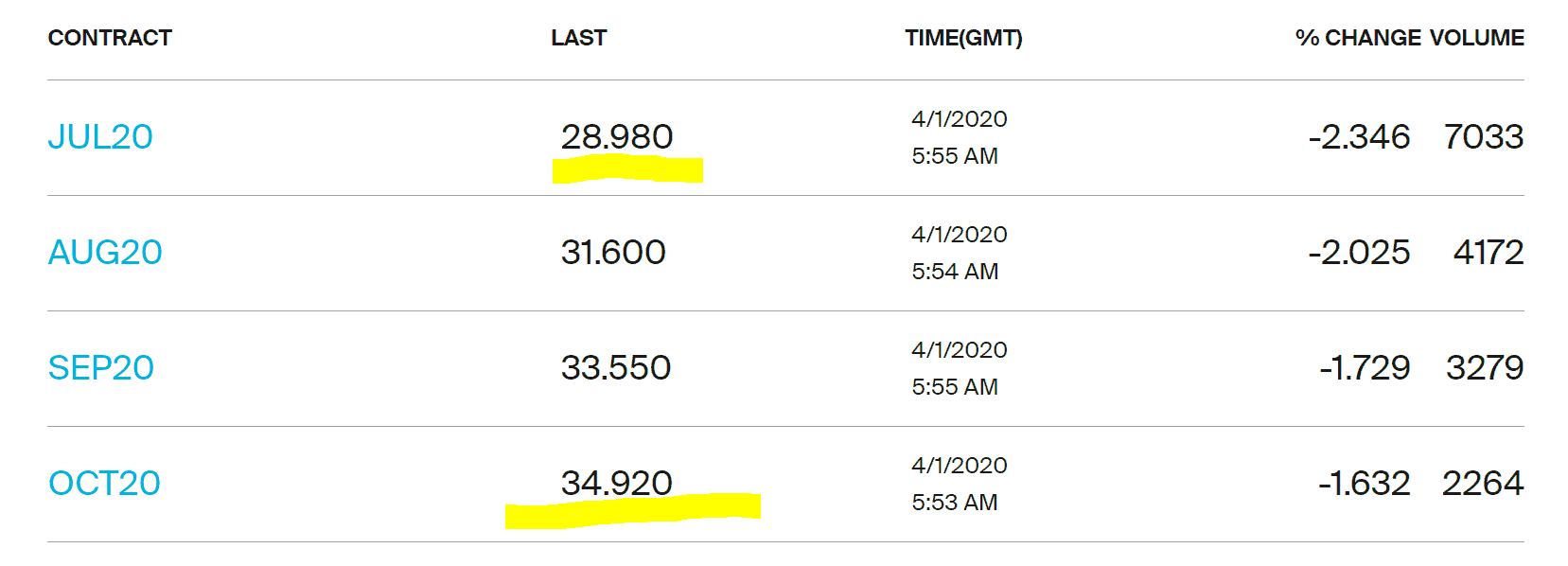
Task: Open the AUG20 contract link
Action: click(105, 253)
